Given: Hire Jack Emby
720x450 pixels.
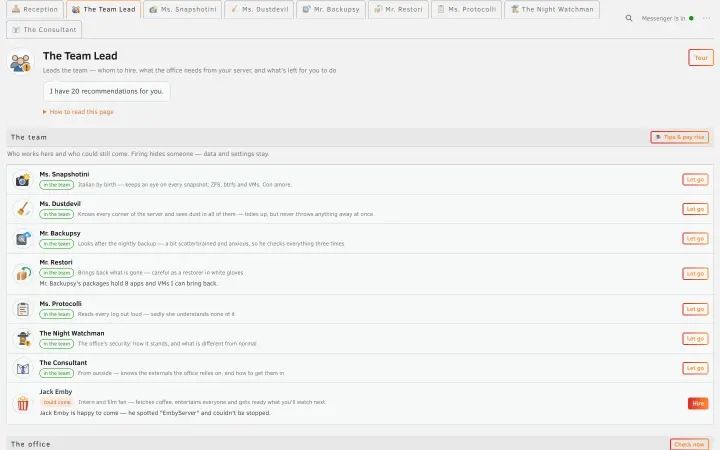Looking at the screenshot, I should coord(698,403).
